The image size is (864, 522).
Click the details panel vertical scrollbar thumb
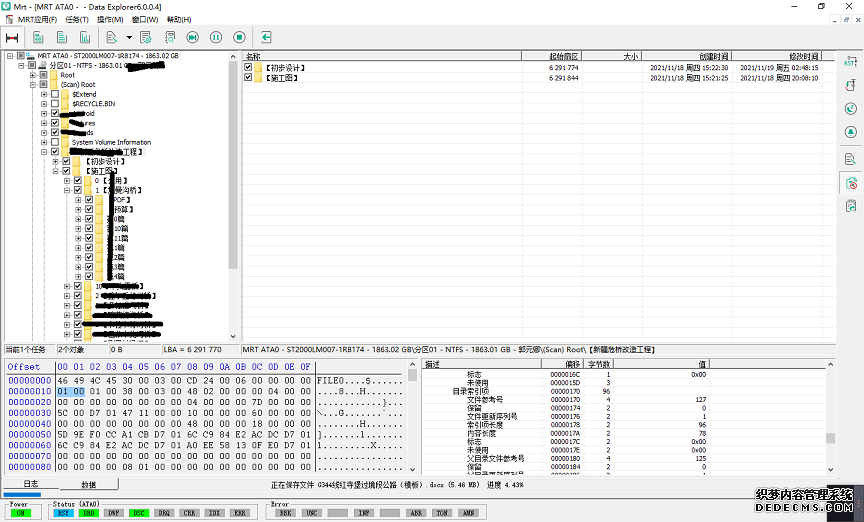pyautogui.click(x=830, y=438)
